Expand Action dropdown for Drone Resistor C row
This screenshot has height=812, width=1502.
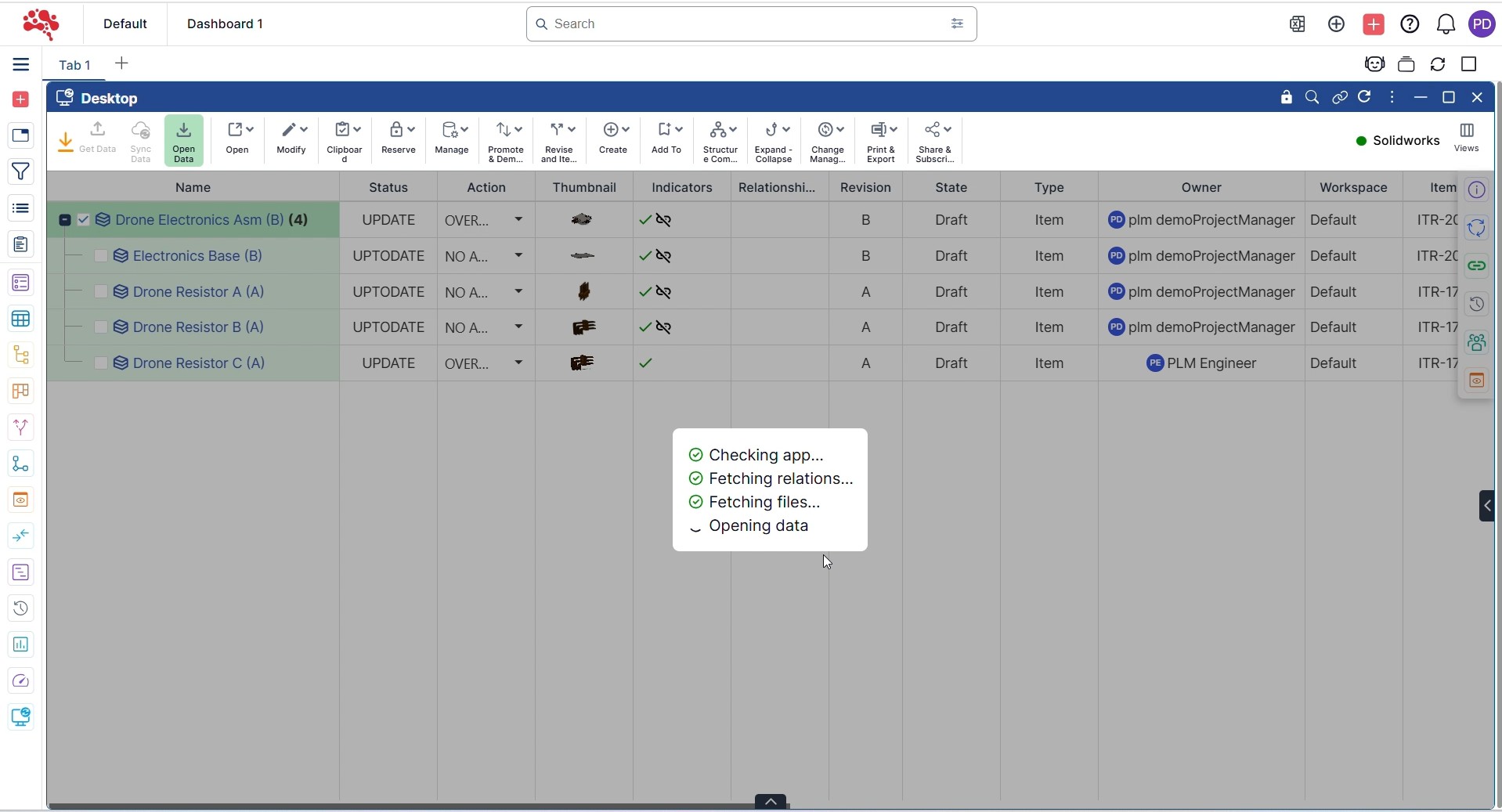[x=518, y=363]
